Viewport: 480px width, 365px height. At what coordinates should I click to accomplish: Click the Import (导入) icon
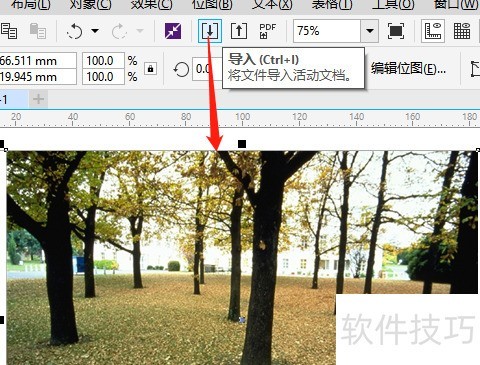point(210,31)
